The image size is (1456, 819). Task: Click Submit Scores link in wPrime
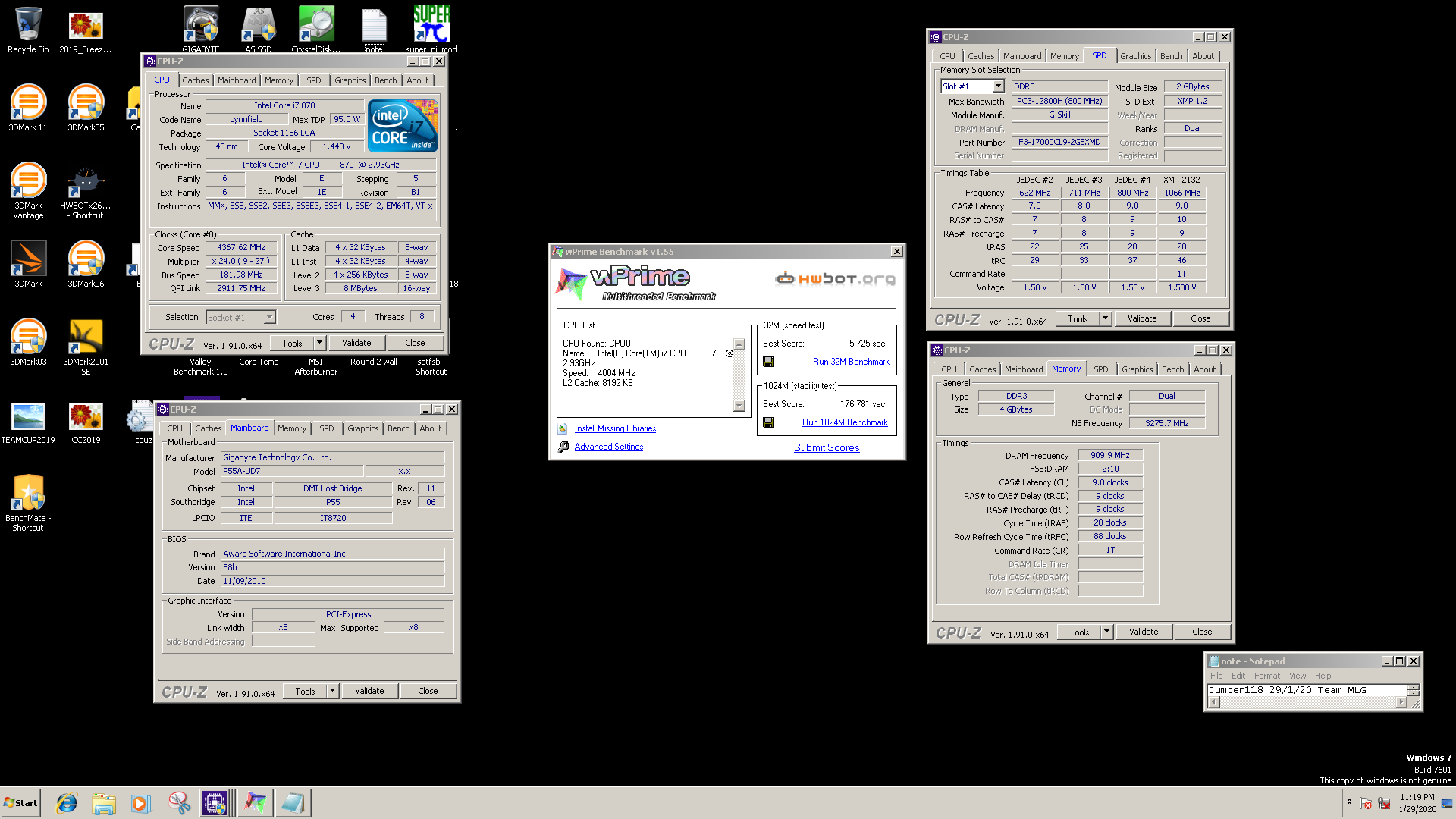827,447
